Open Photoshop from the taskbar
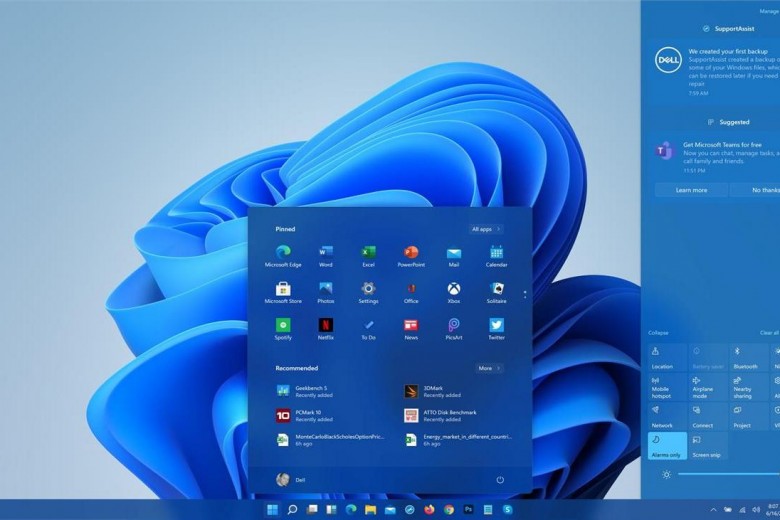Screen dimensions: 780x520 (468, 510)
